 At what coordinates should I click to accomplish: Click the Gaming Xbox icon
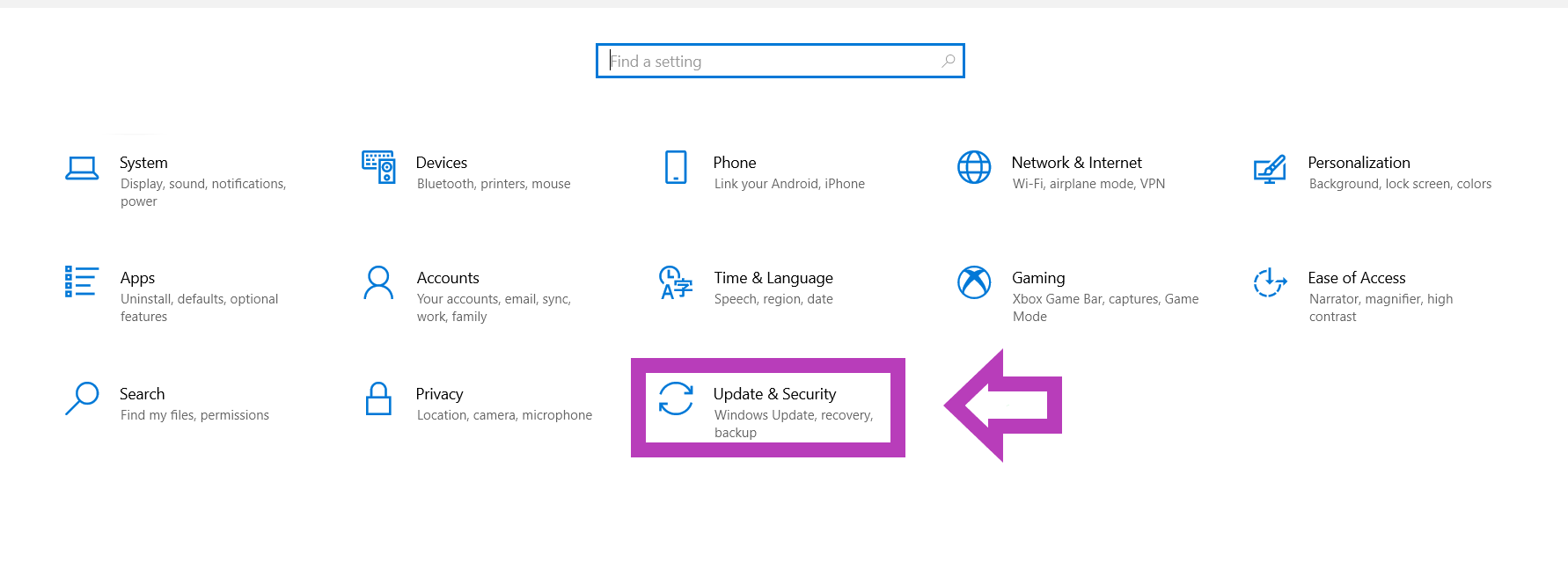974,282
